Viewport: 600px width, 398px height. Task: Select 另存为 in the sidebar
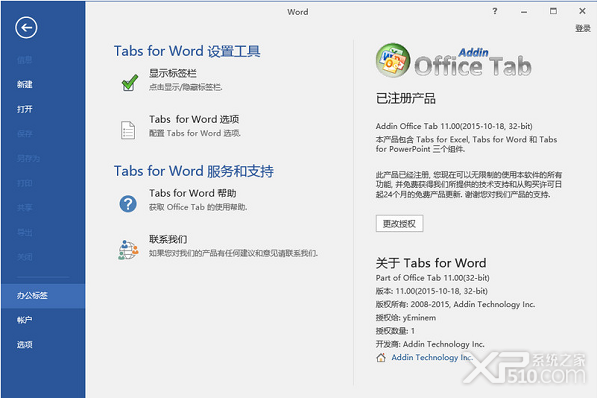tap(28, 158)
